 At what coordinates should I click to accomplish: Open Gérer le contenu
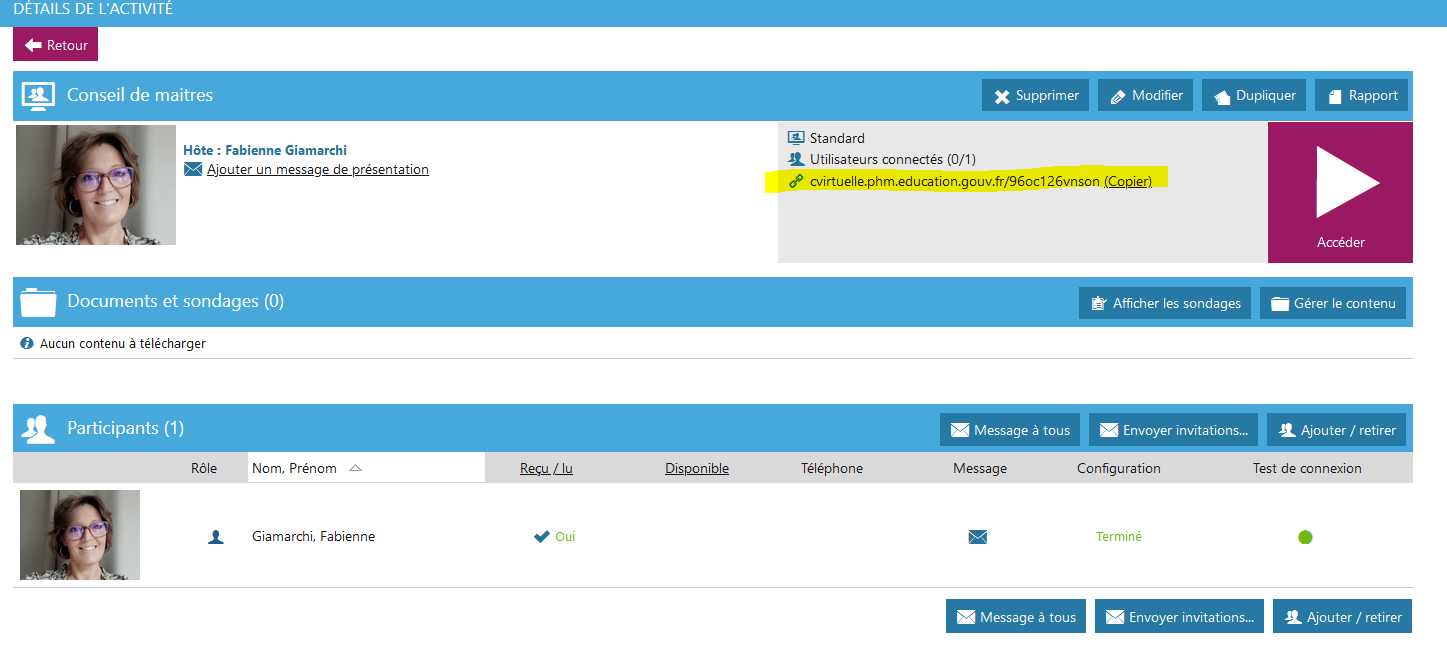pyautogui.click(x=1333, y=303)
